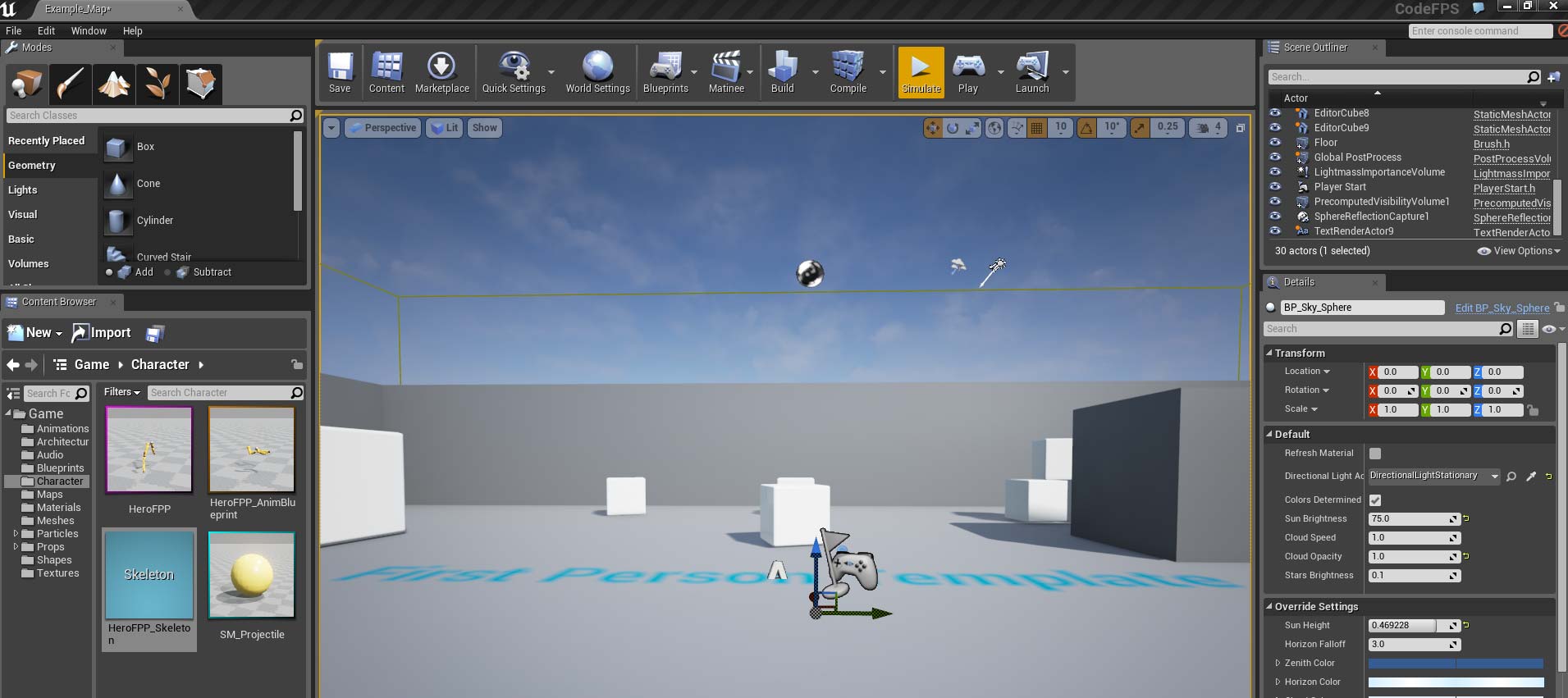This screenshot has width=1568, height=698.
Task: Toggle viewport rotate gizmo tool
Action: pos(953,128)
